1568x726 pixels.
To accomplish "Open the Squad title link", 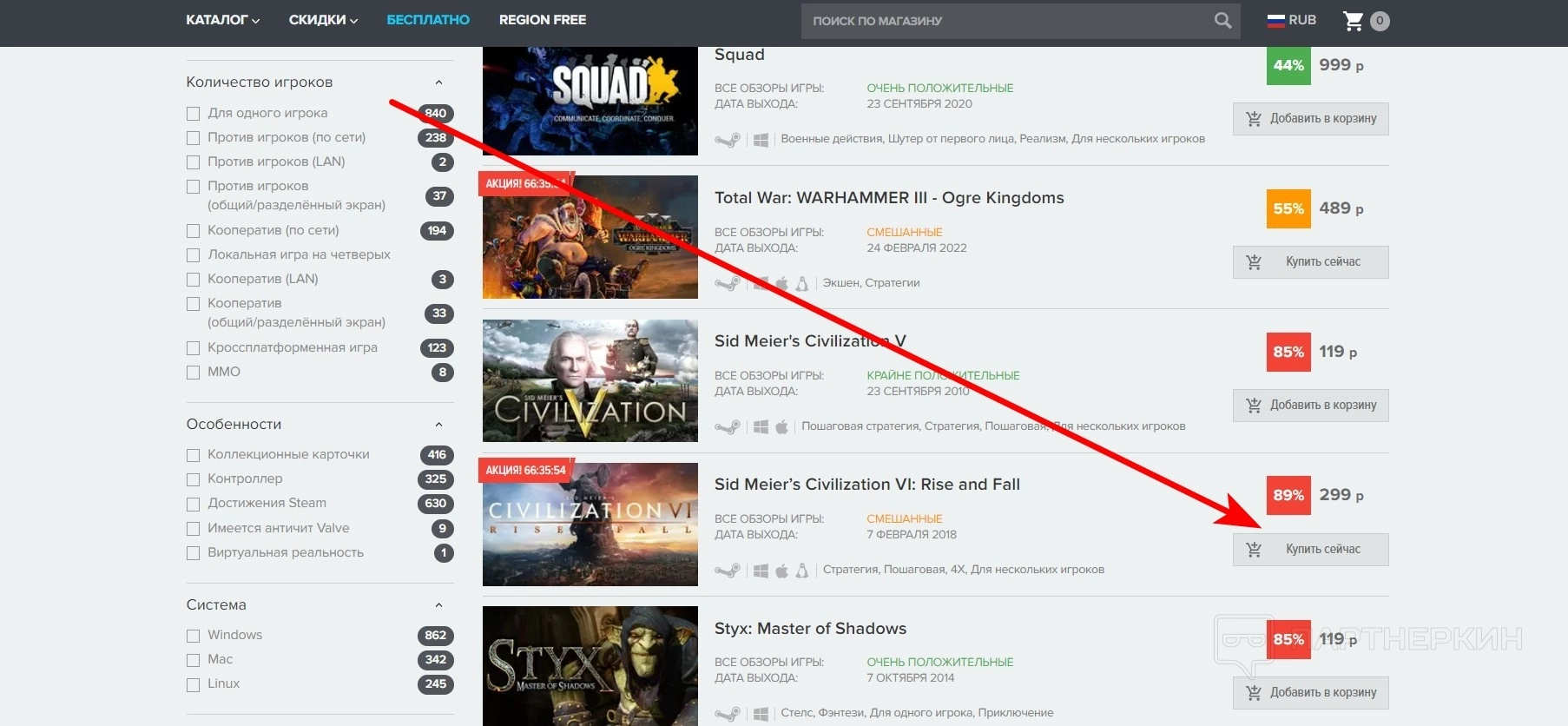I will pos(740,55).
